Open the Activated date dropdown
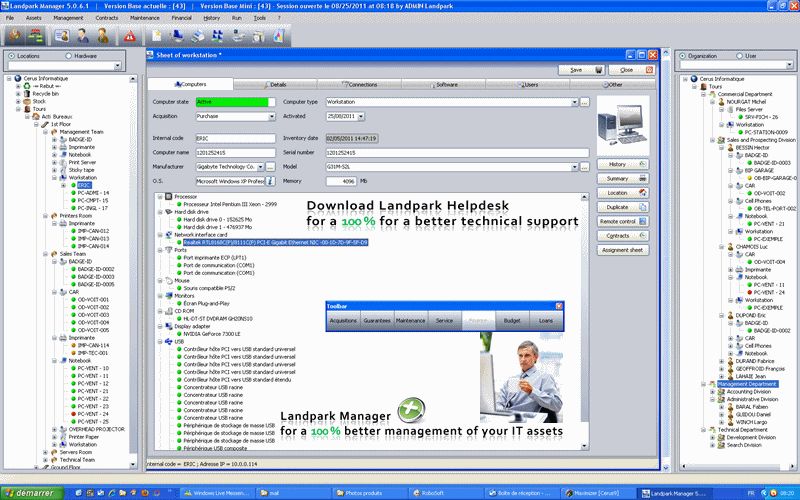Image resolution: width=800 pixels, height=500 pixels. coord(361,117)
